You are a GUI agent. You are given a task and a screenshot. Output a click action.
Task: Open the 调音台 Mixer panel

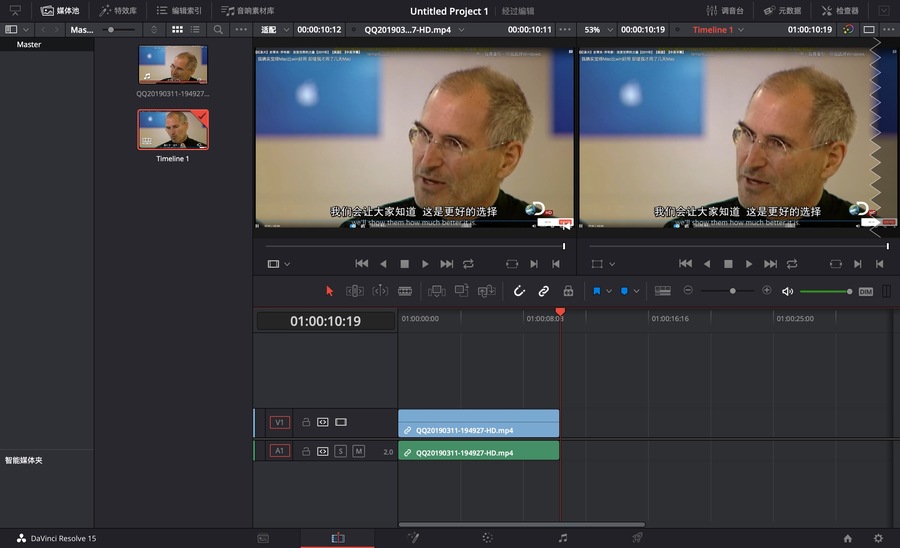(x=724, y=10)
